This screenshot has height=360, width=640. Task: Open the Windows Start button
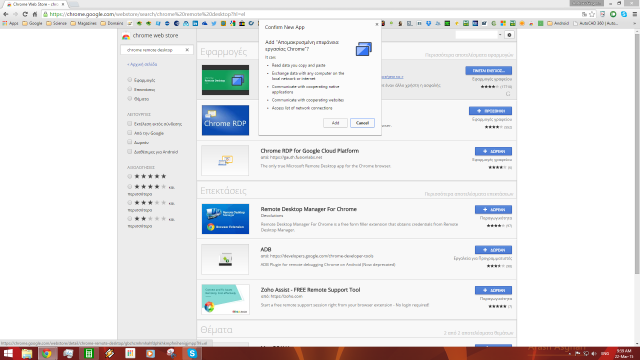pos(8,353)
